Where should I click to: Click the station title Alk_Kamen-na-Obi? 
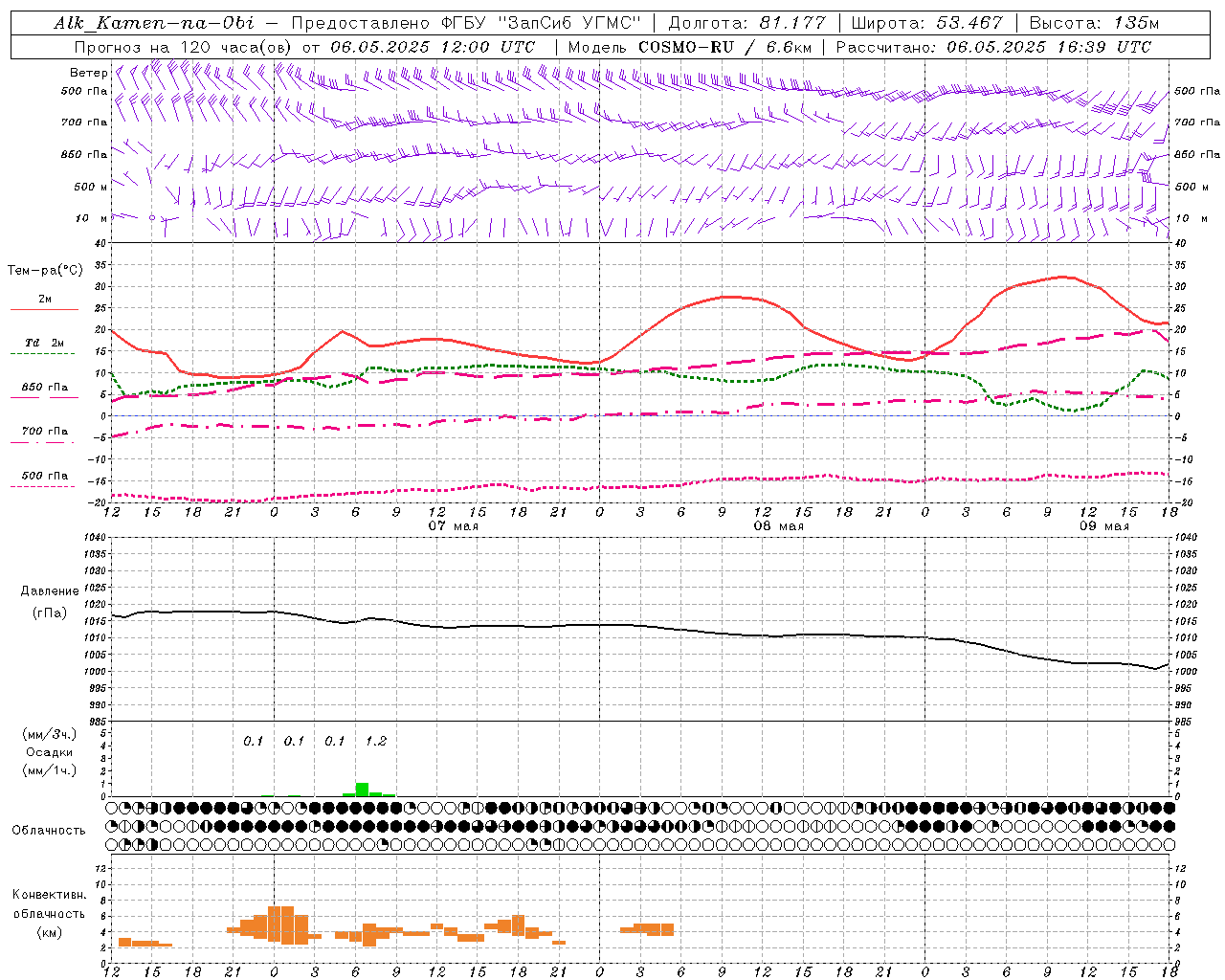click(153, 23)
